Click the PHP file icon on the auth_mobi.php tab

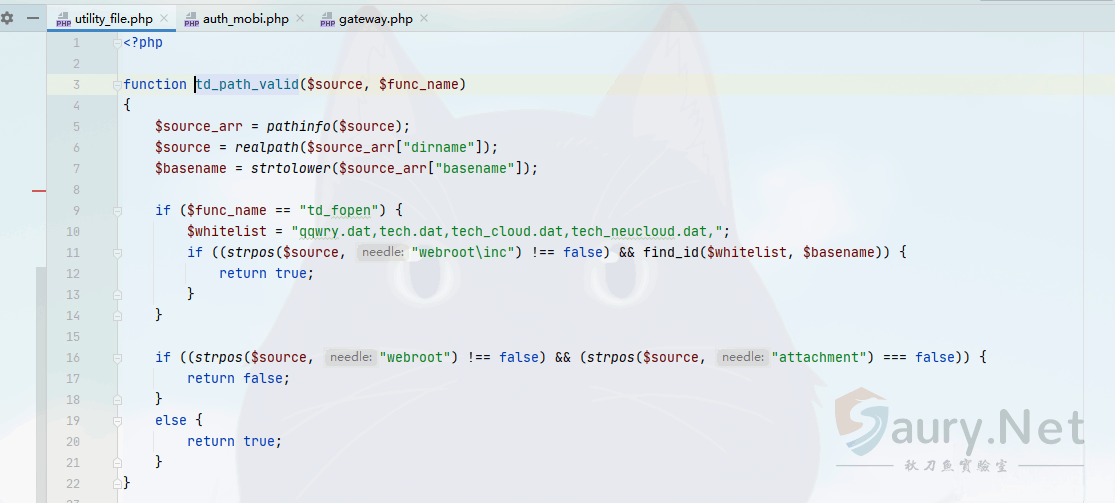point(191,19)
